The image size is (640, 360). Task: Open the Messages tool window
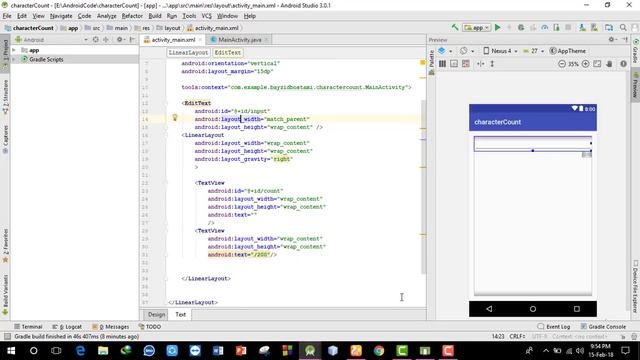pos(111,327)
